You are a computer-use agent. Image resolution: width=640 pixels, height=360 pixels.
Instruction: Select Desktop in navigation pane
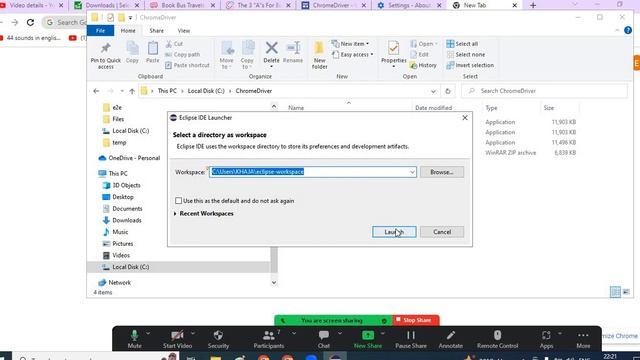123,197
